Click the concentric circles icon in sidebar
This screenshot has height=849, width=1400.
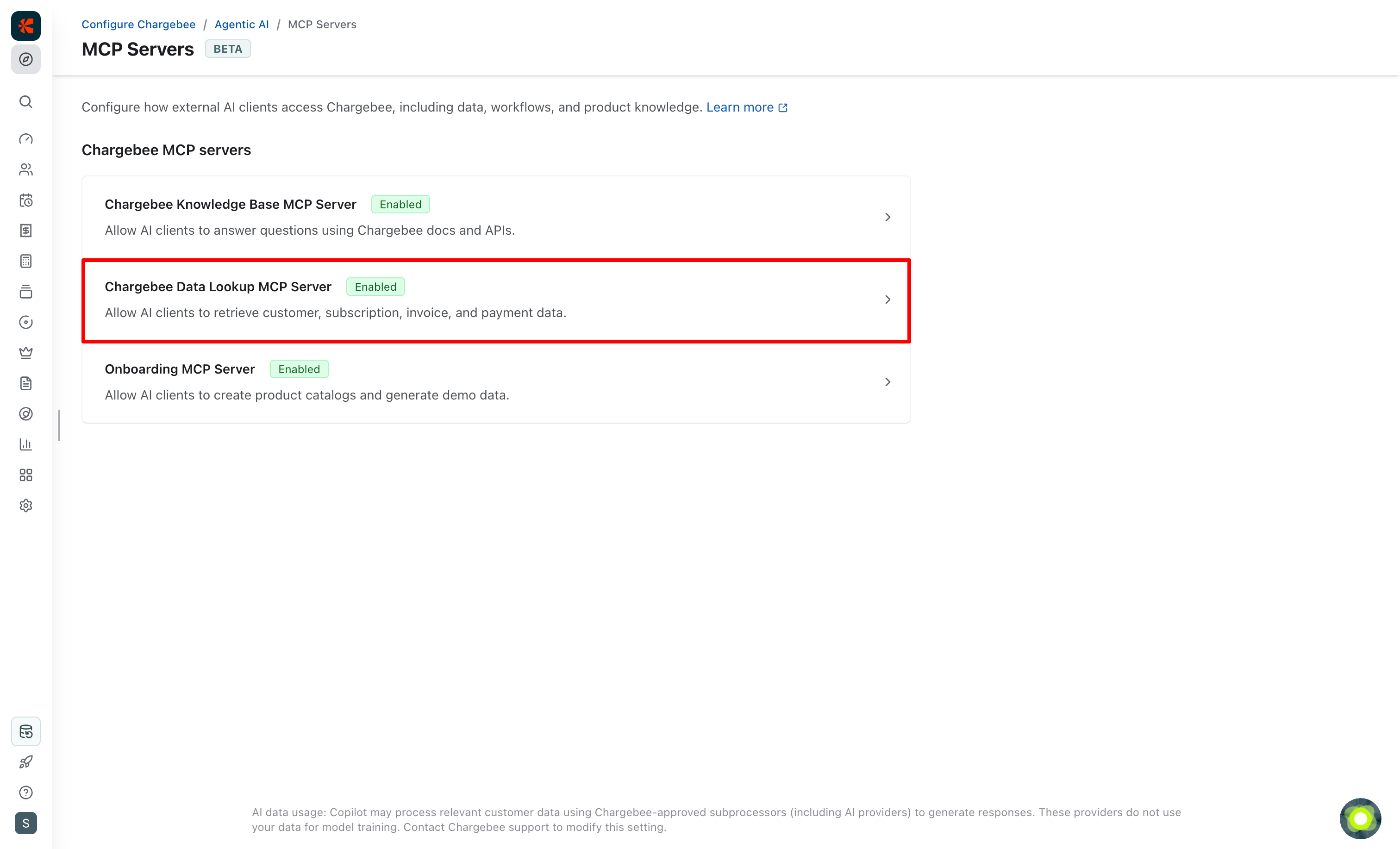[x=25, y=414]
